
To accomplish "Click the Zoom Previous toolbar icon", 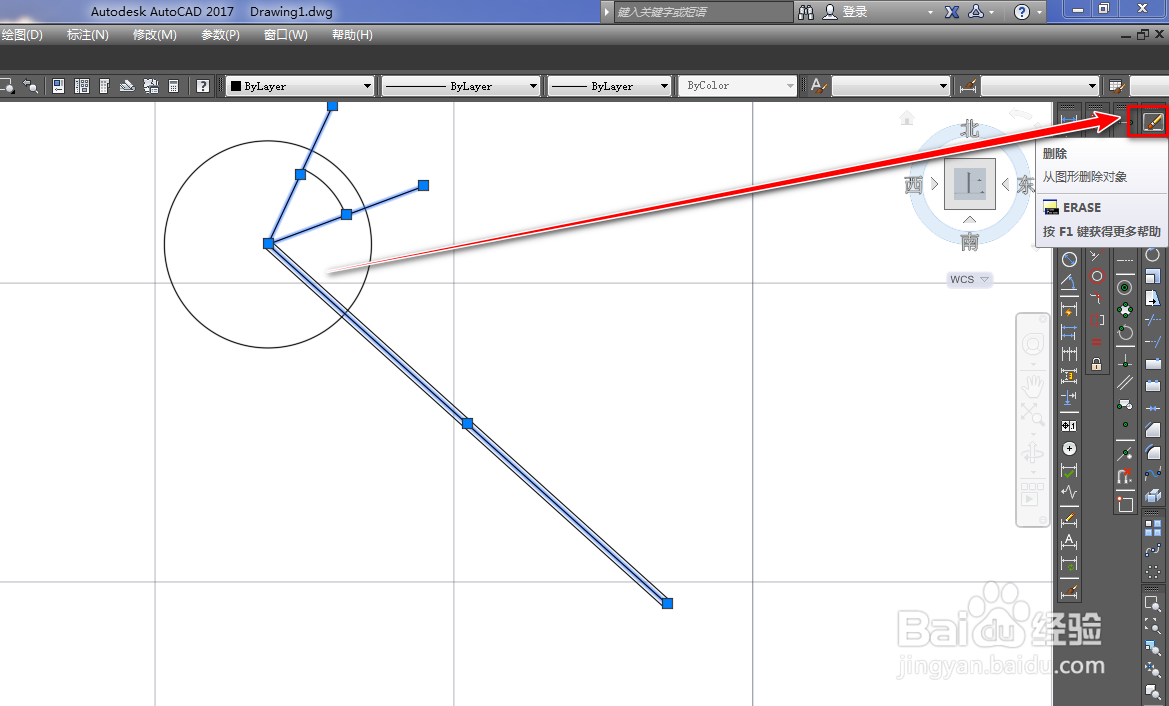I will pyautogui.click(x=31, y=86).
